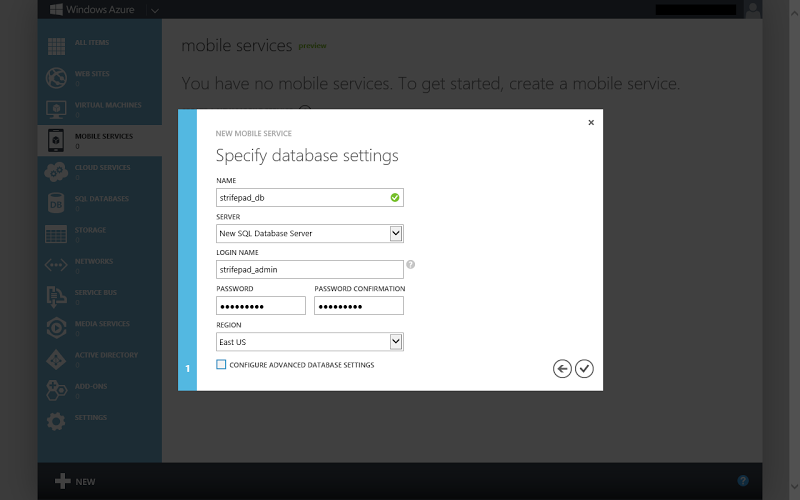Select SQL DATABASES in the sidebar

[x=102, y=198]
